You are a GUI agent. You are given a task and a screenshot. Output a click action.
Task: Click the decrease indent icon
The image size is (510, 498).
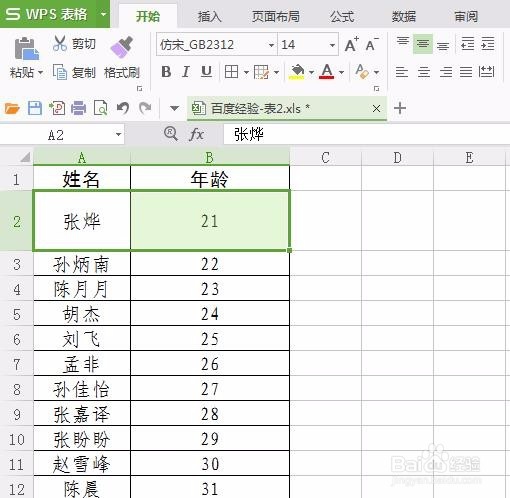(467, 44)
